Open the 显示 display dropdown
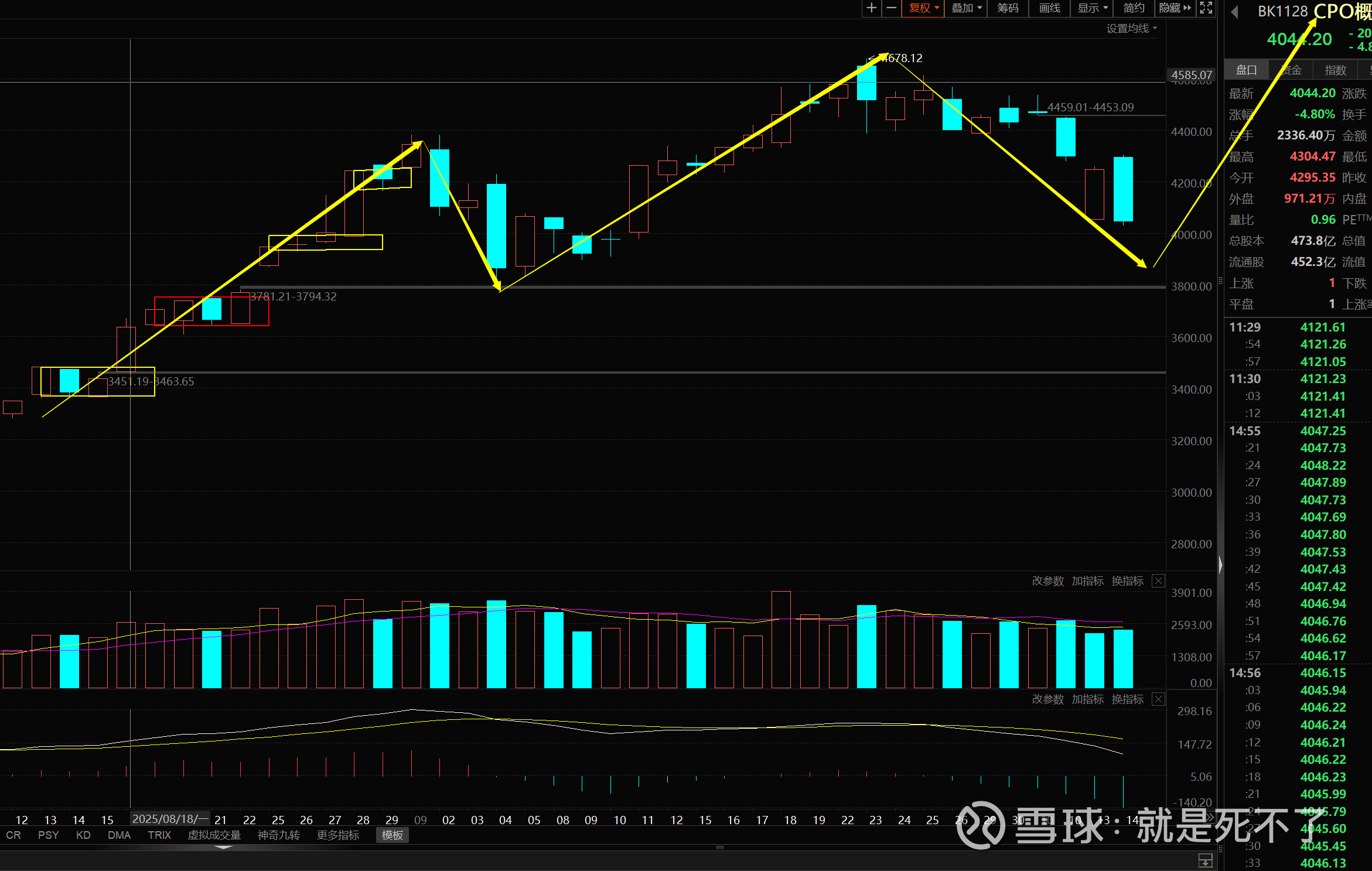 pyautogui.click(x=1093, y=8)
